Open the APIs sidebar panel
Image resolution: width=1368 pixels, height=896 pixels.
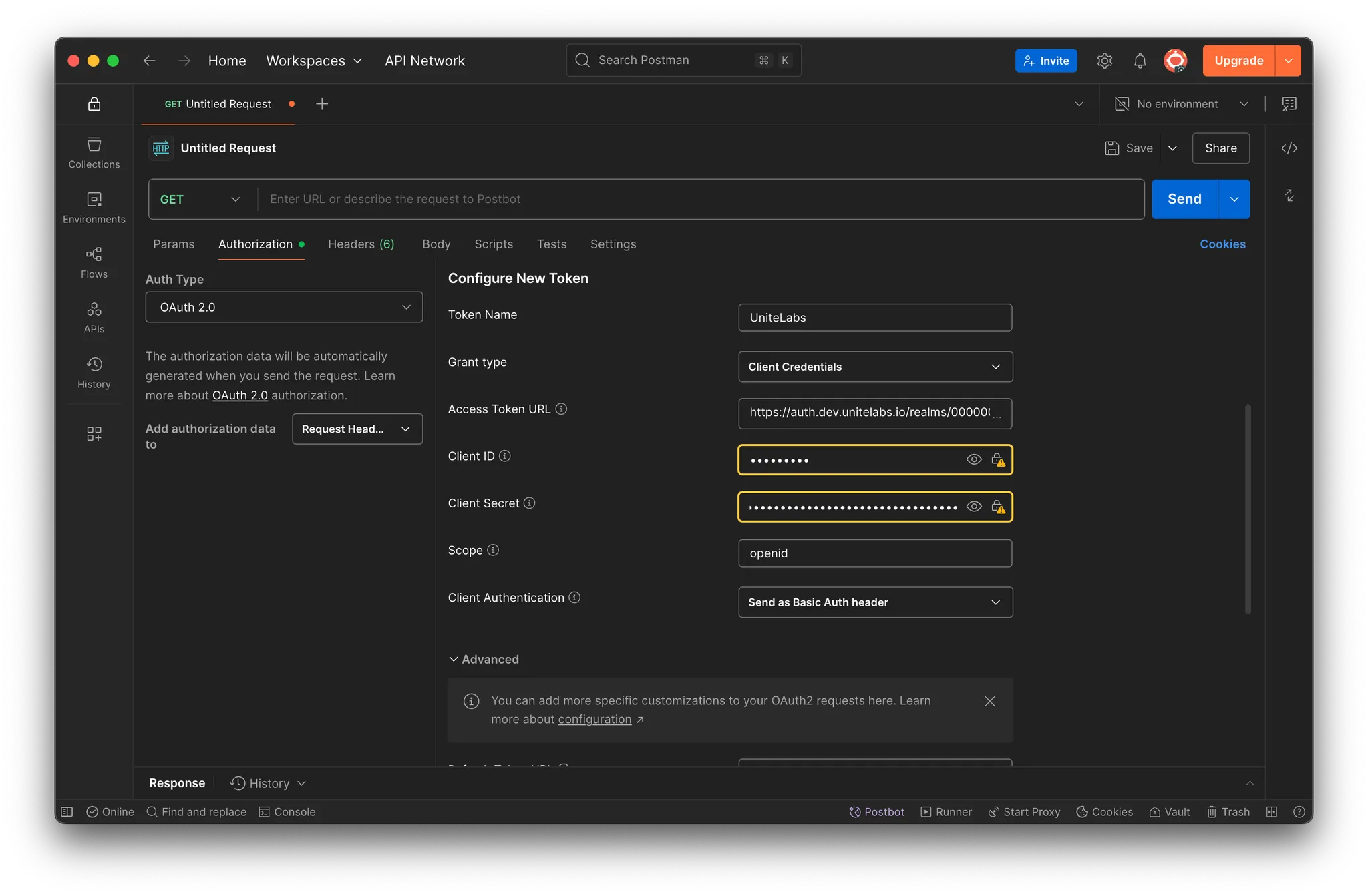(x=94, y=318)
